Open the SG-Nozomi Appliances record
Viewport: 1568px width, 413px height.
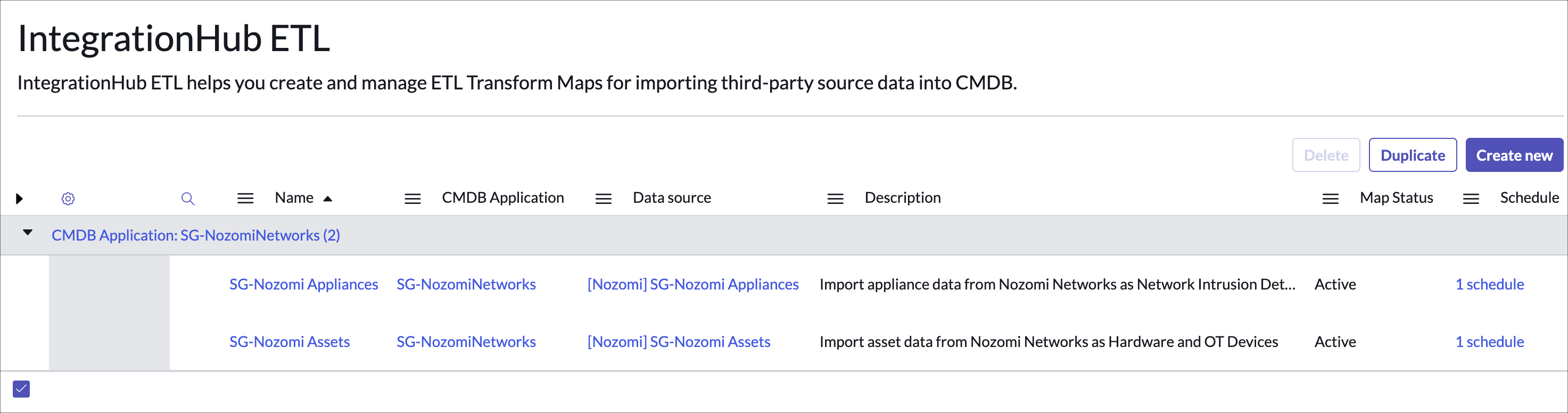(303, 284)
